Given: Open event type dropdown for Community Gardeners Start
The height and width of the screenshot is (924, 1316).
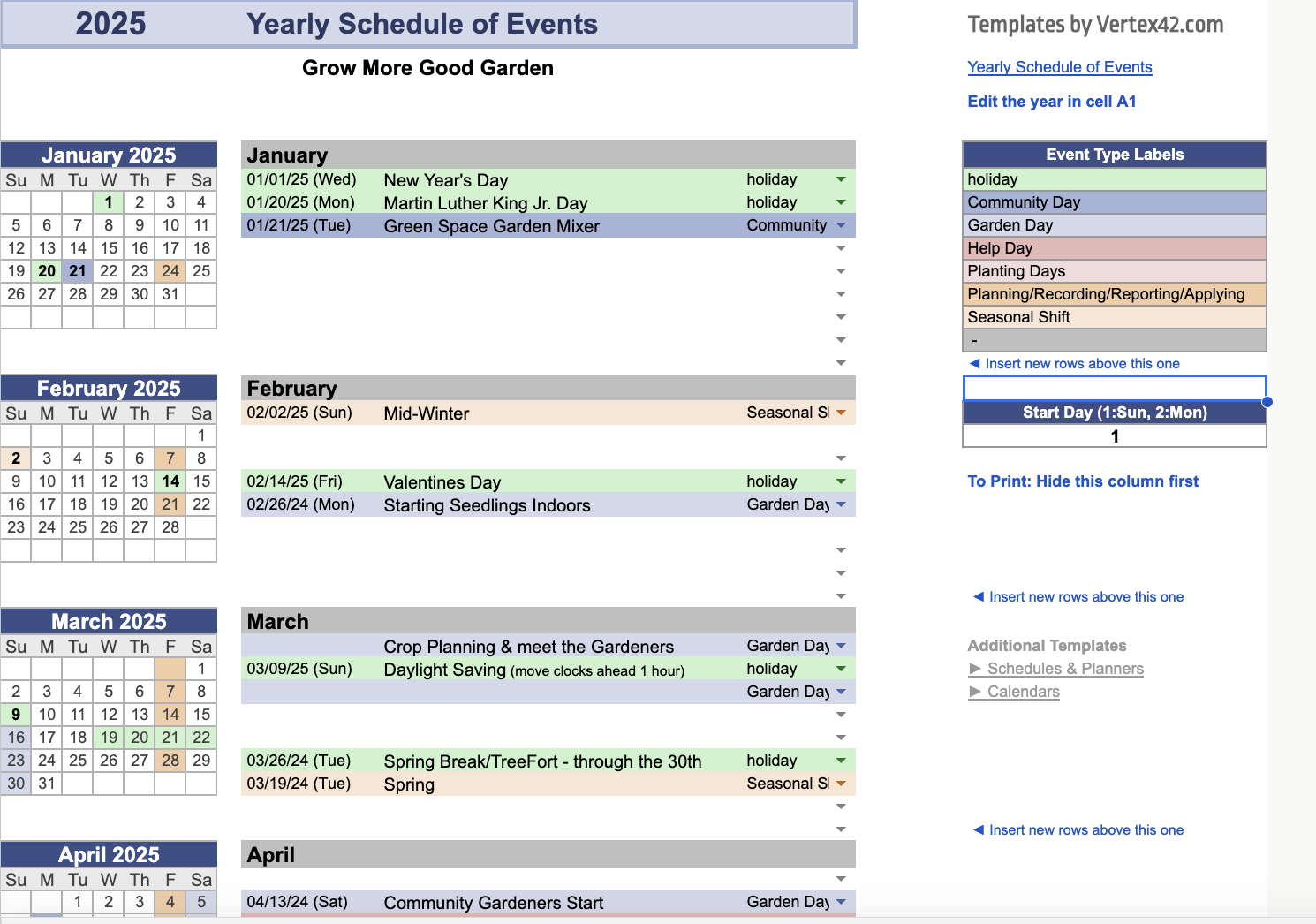Looking at the screenshot, I should (840, 902).
